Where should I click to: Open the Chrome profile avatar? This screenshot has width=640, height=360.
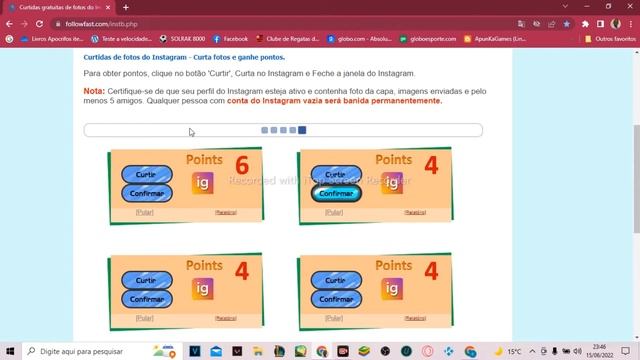[616, 24]
